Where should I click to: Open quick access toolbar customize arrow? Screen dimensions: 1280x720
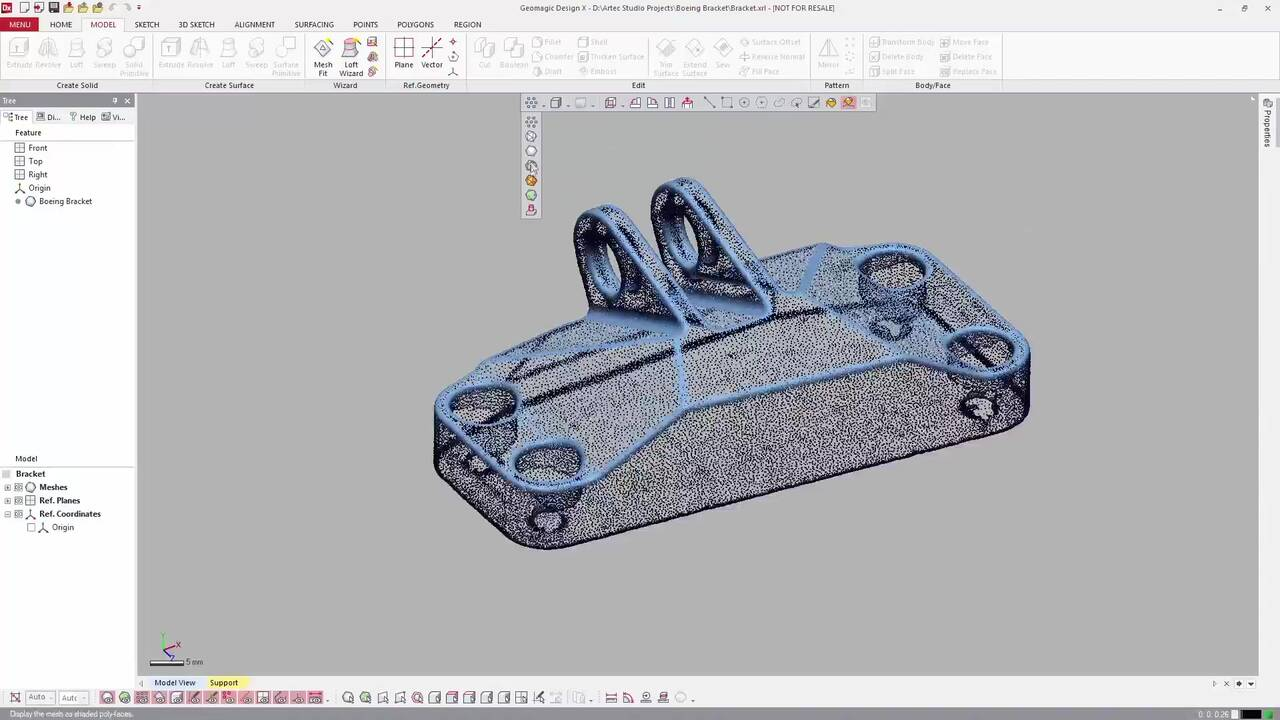point(139,7)
